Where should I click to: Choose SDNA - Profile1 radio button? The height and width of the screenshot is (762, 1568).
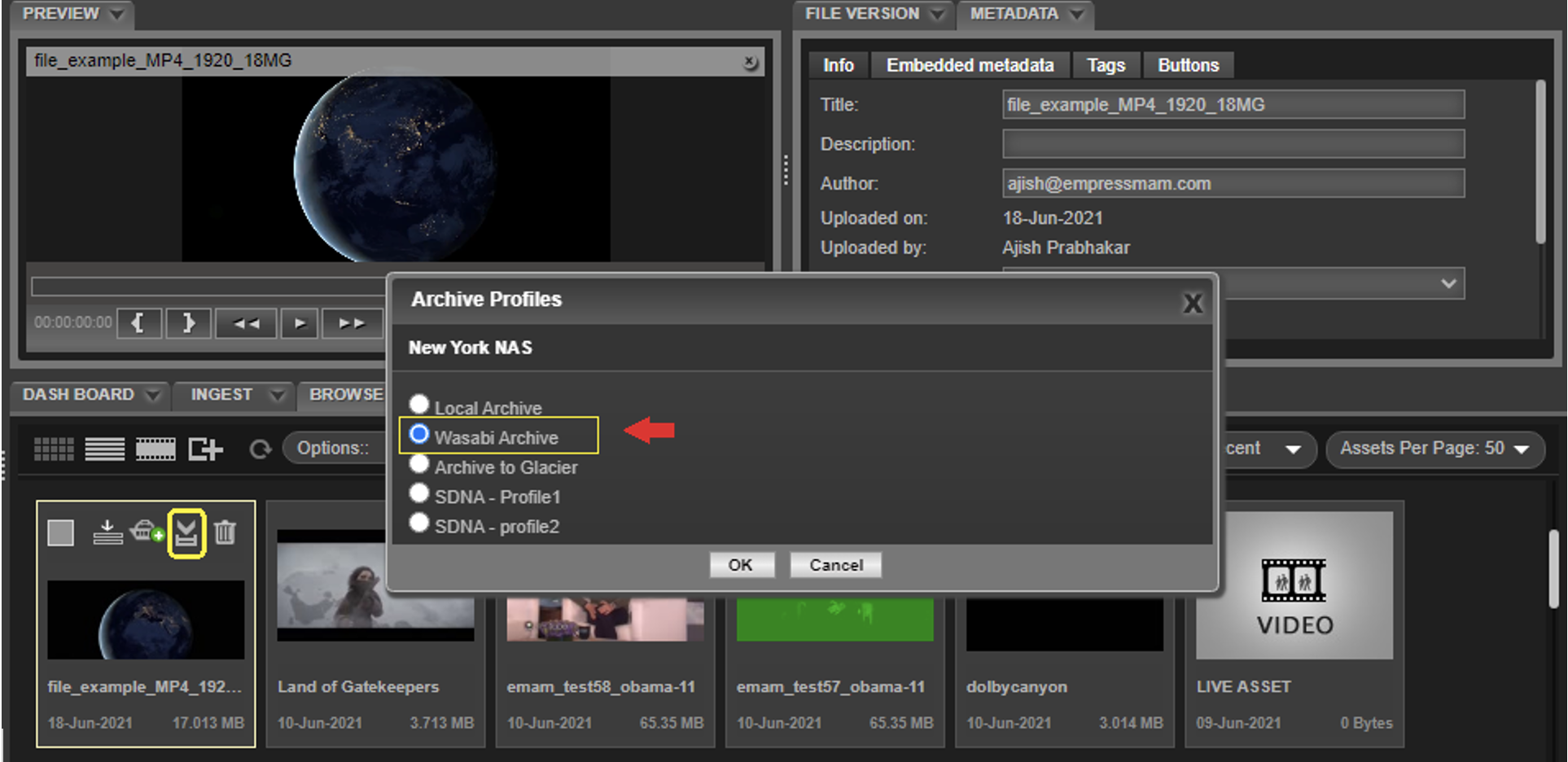click(x=419, y=493)
